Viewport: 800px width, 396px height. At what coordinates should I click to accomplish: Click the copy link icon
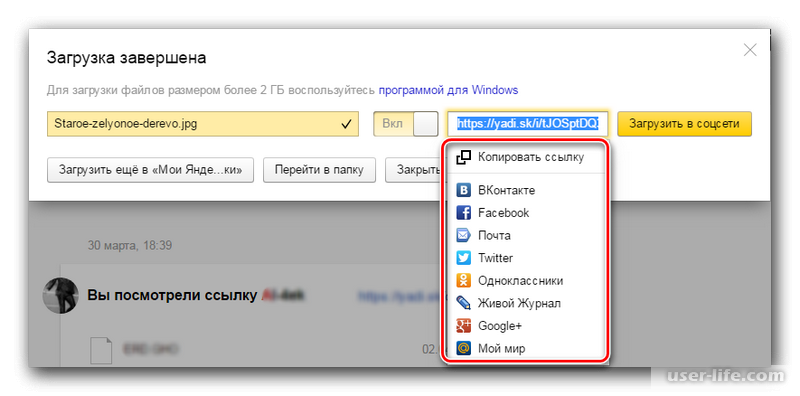pos(463,157)
